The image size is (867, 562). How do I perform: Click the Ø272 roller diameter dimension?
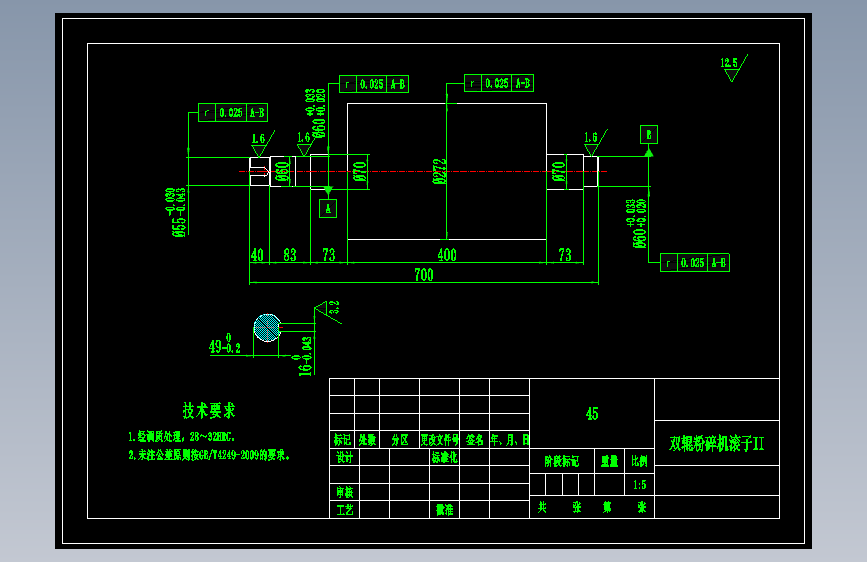(x=440, y=171)
